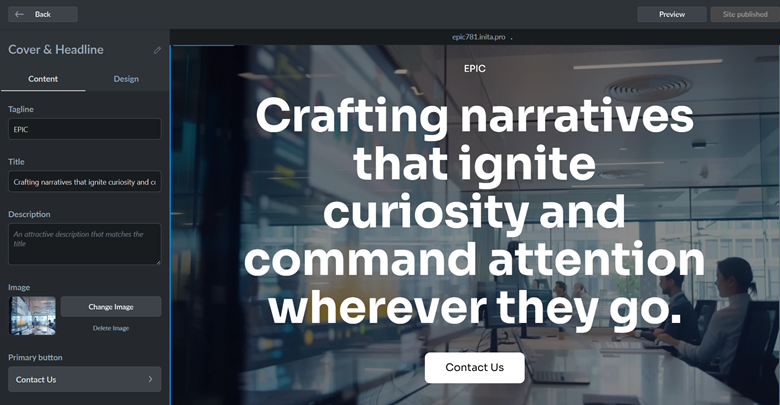780x405 pixels.
Task: Select the cover image thumbnail
Action: (32, 316)
